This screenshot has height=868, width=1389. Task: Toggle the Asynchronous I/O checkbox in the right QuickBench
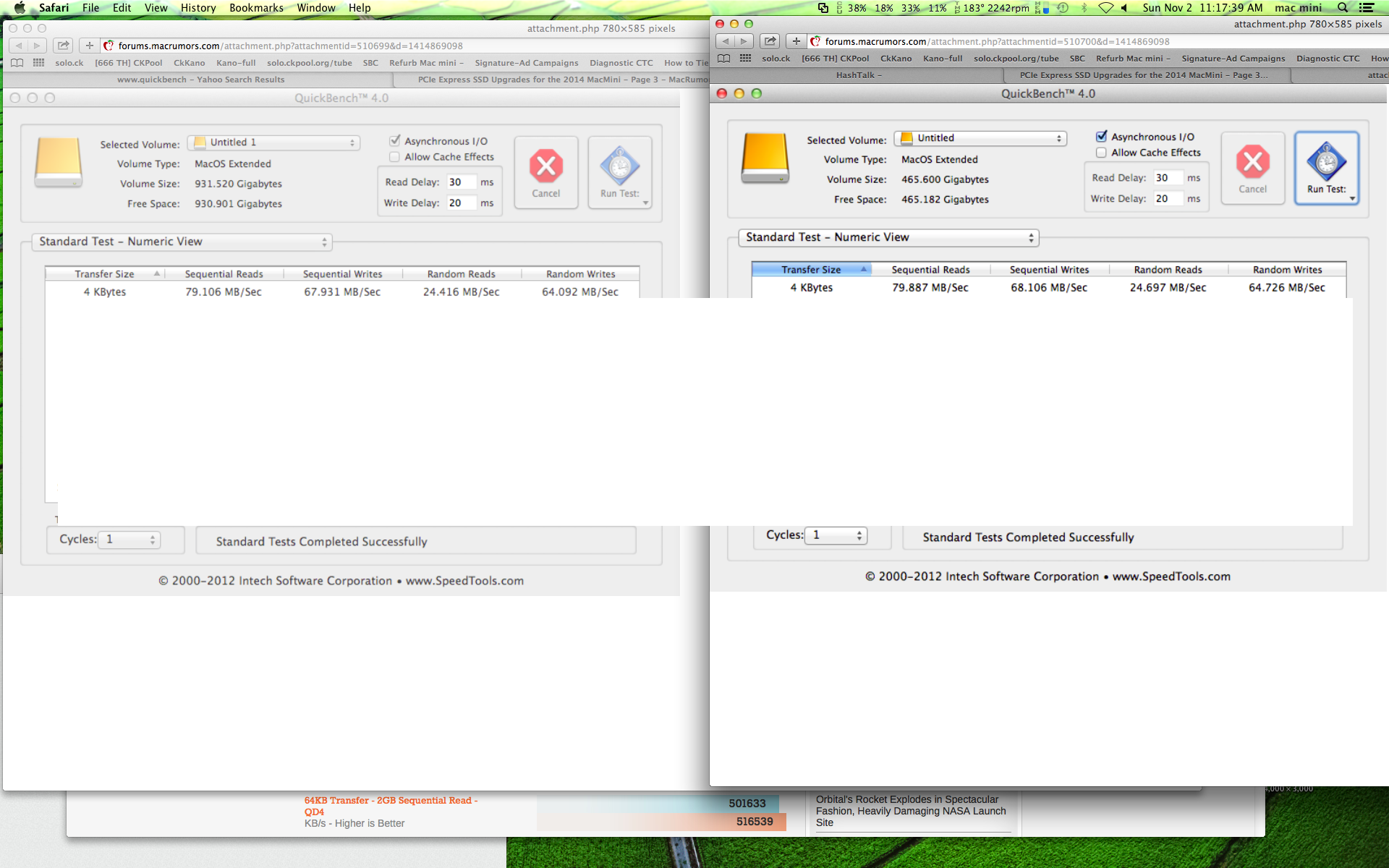(1101, 137)
